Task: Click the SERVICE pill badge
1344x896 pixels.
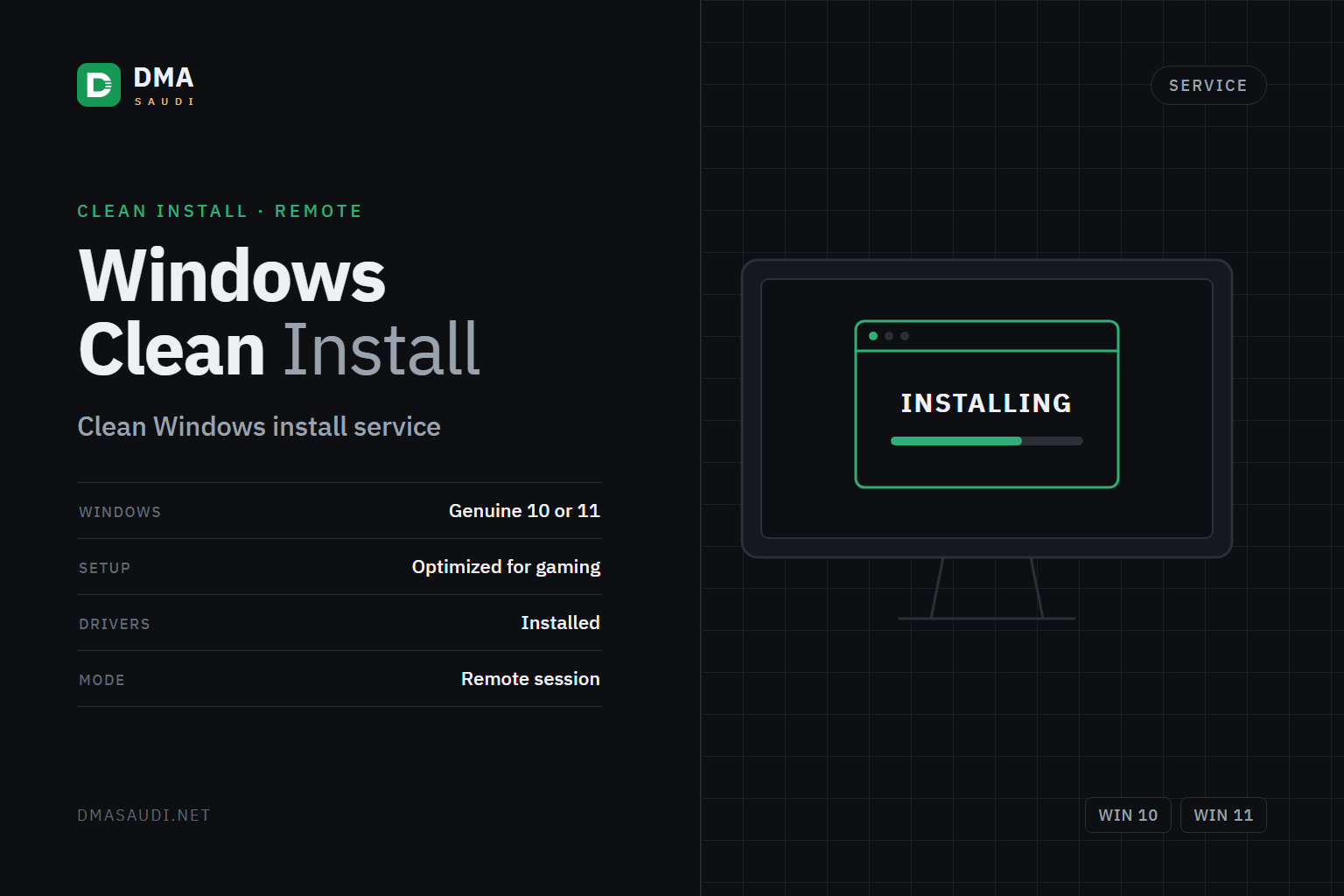Action: tap(1208, 86)
